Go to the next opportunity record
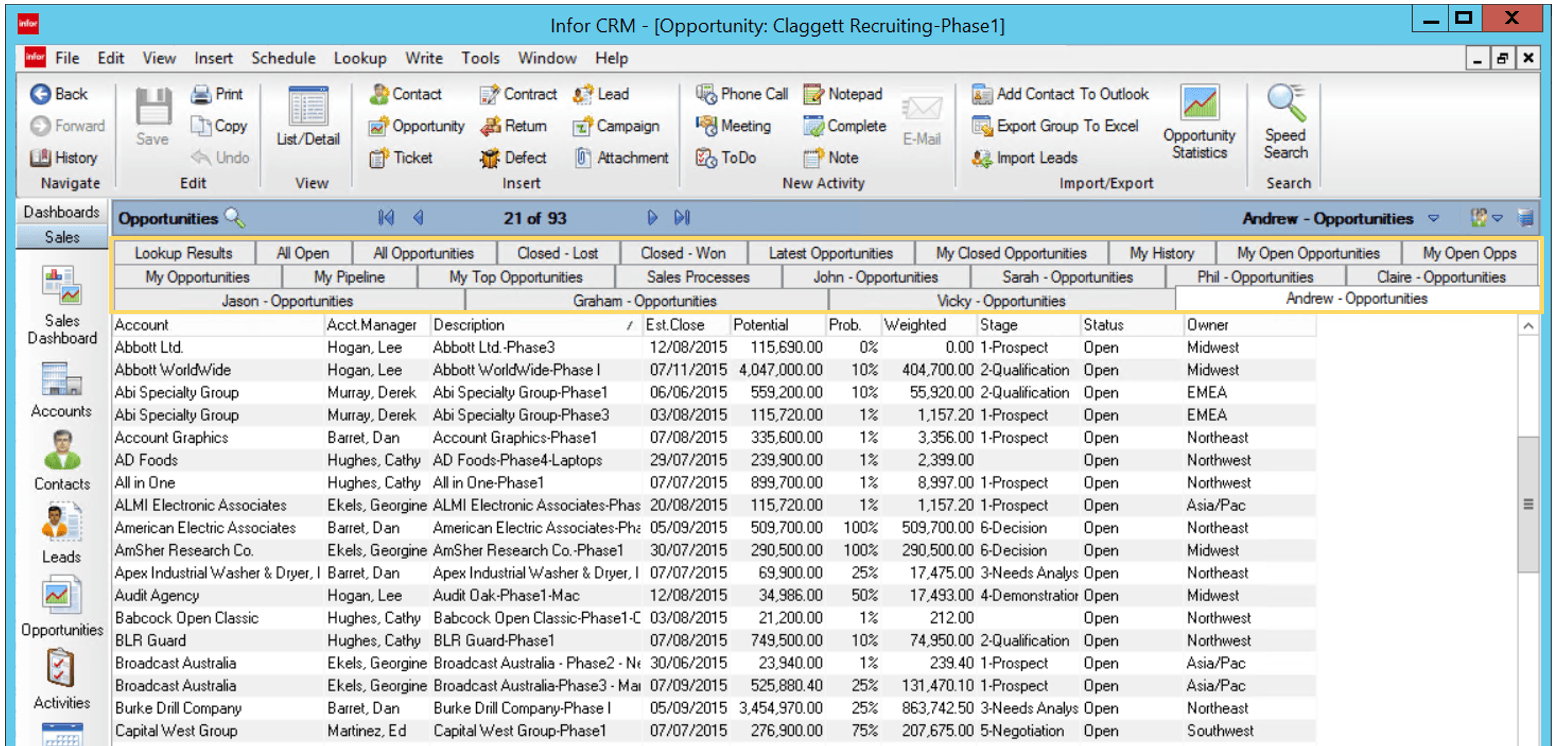 pos(652,217)
